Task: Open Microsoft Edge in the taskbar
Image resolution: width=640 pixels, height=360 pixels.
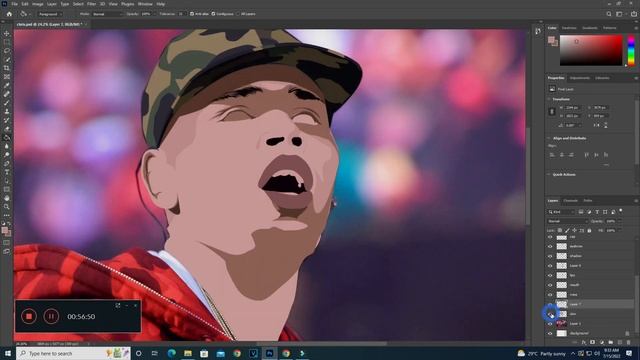Action: (x=171, y=353)
